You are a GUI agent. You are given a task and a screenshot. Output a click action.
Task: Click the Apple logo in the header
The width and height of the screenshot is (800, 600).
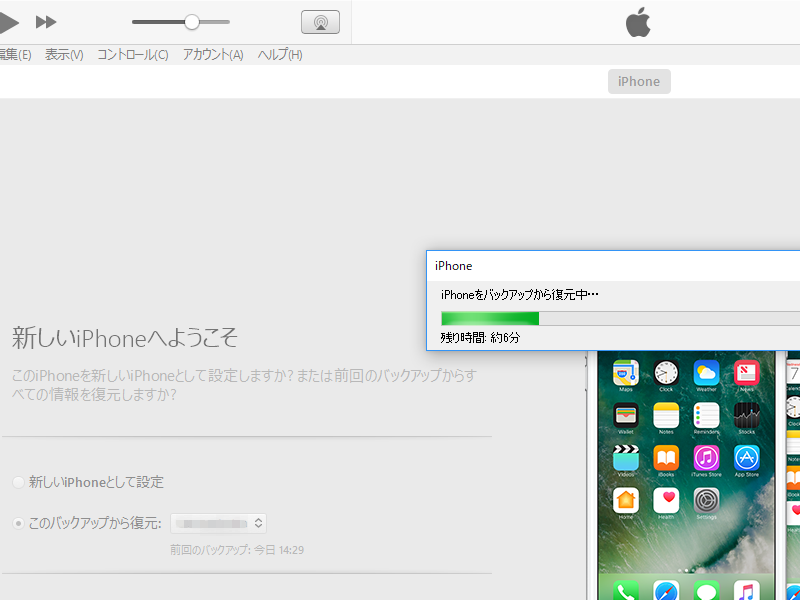(638, 22)
